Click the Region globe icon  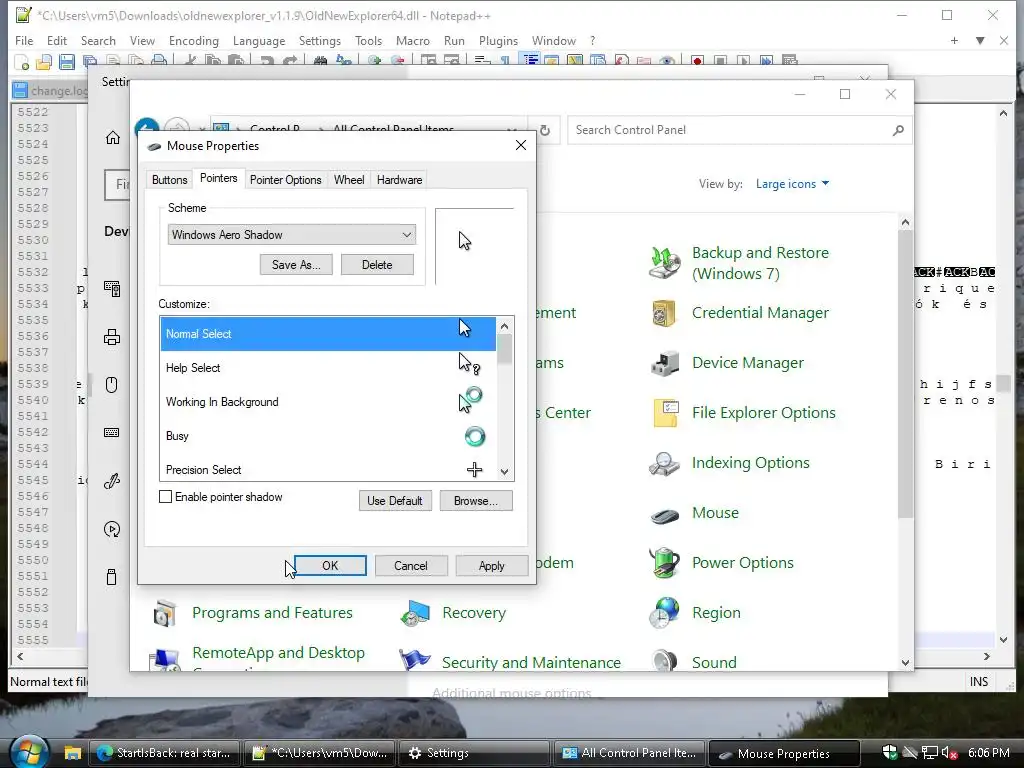click(x=665, y=613)
